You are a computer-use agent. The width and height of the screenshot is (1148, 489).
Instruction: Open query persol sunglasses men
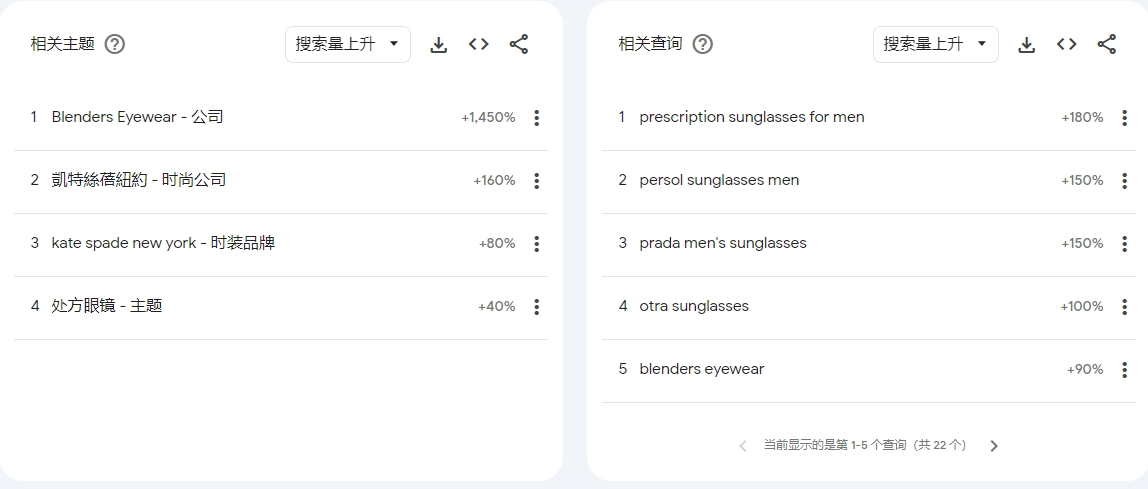[x=719, y=180]
